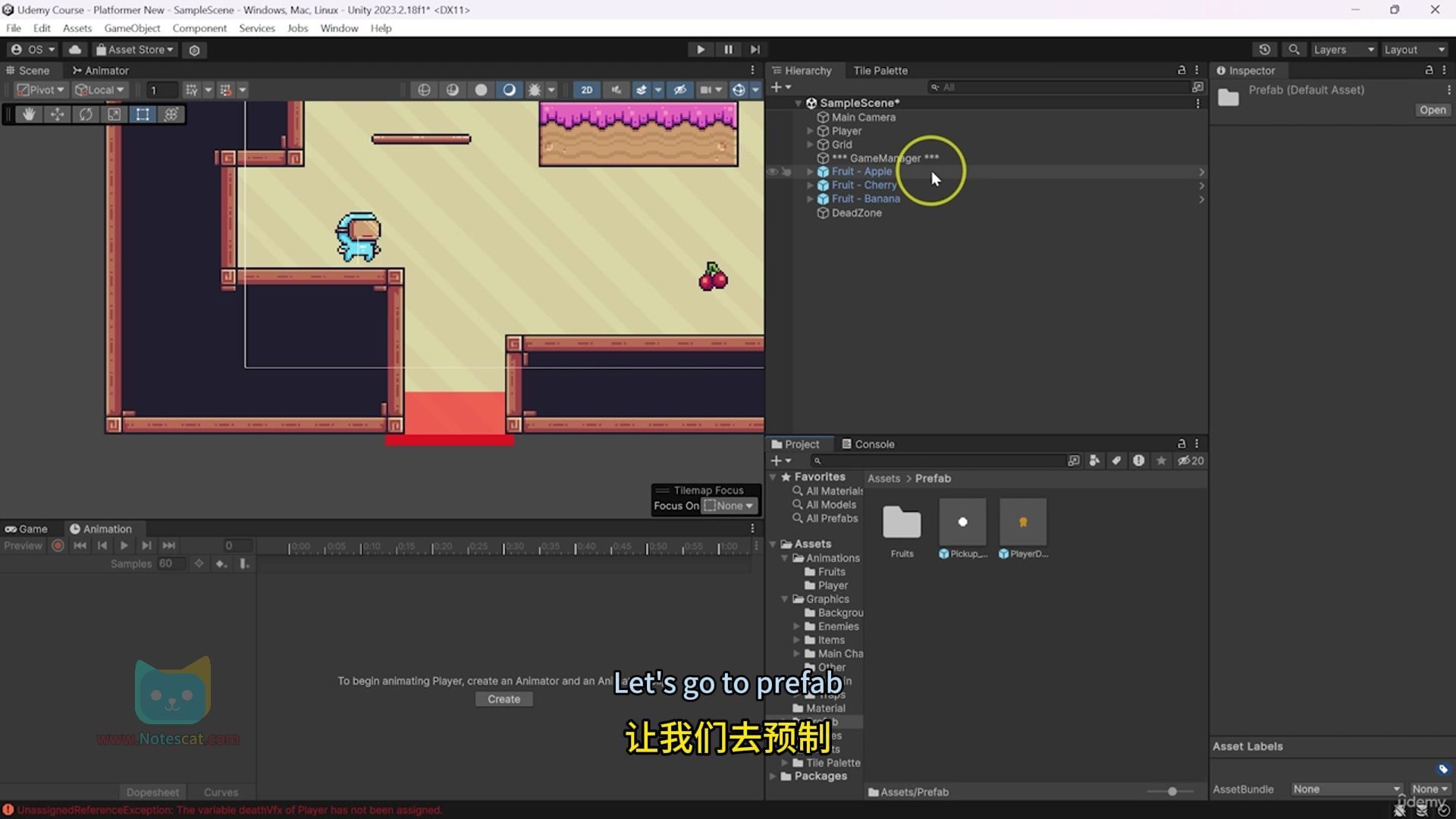Open Tilemap Focus On None dropdown
Screen dimensions: 1456x819
(x=729, y=506)
